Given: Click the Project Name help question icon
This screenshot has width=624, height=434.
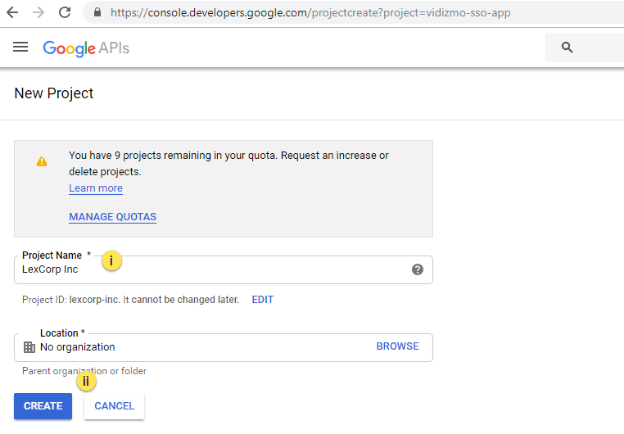Looking at the screenshot, I should tap(417, 270).
